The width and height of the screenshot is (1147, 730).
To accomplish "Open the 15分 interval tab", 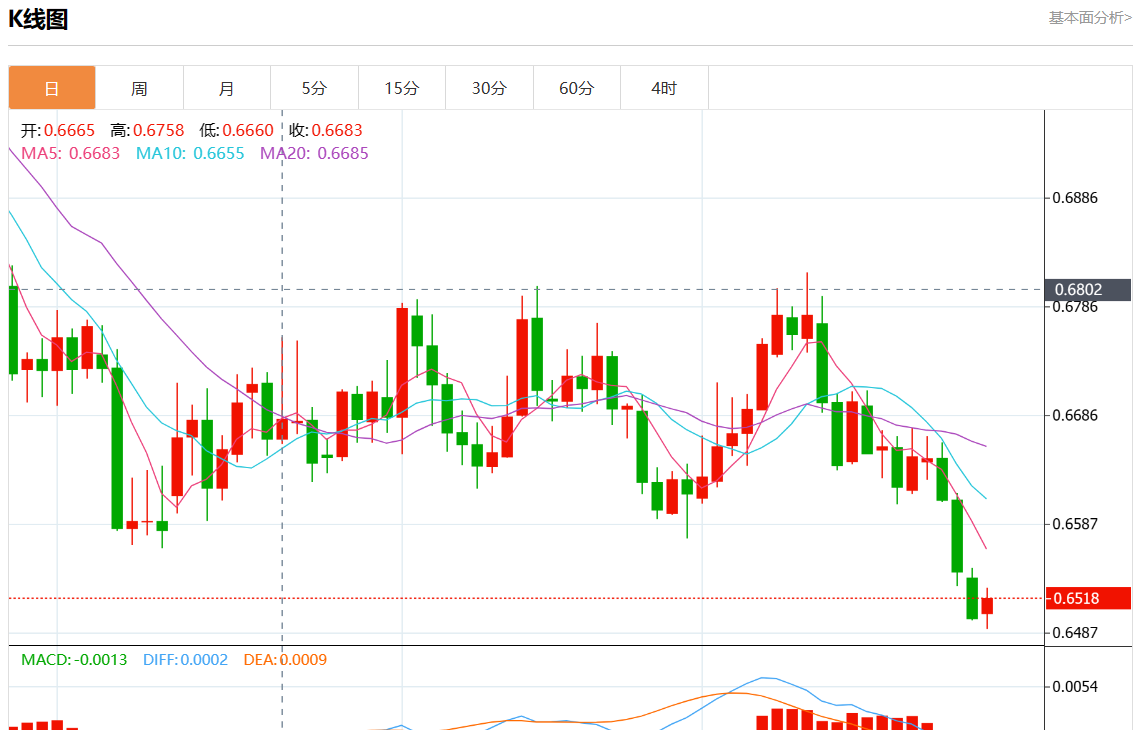I will coord(402,88).
